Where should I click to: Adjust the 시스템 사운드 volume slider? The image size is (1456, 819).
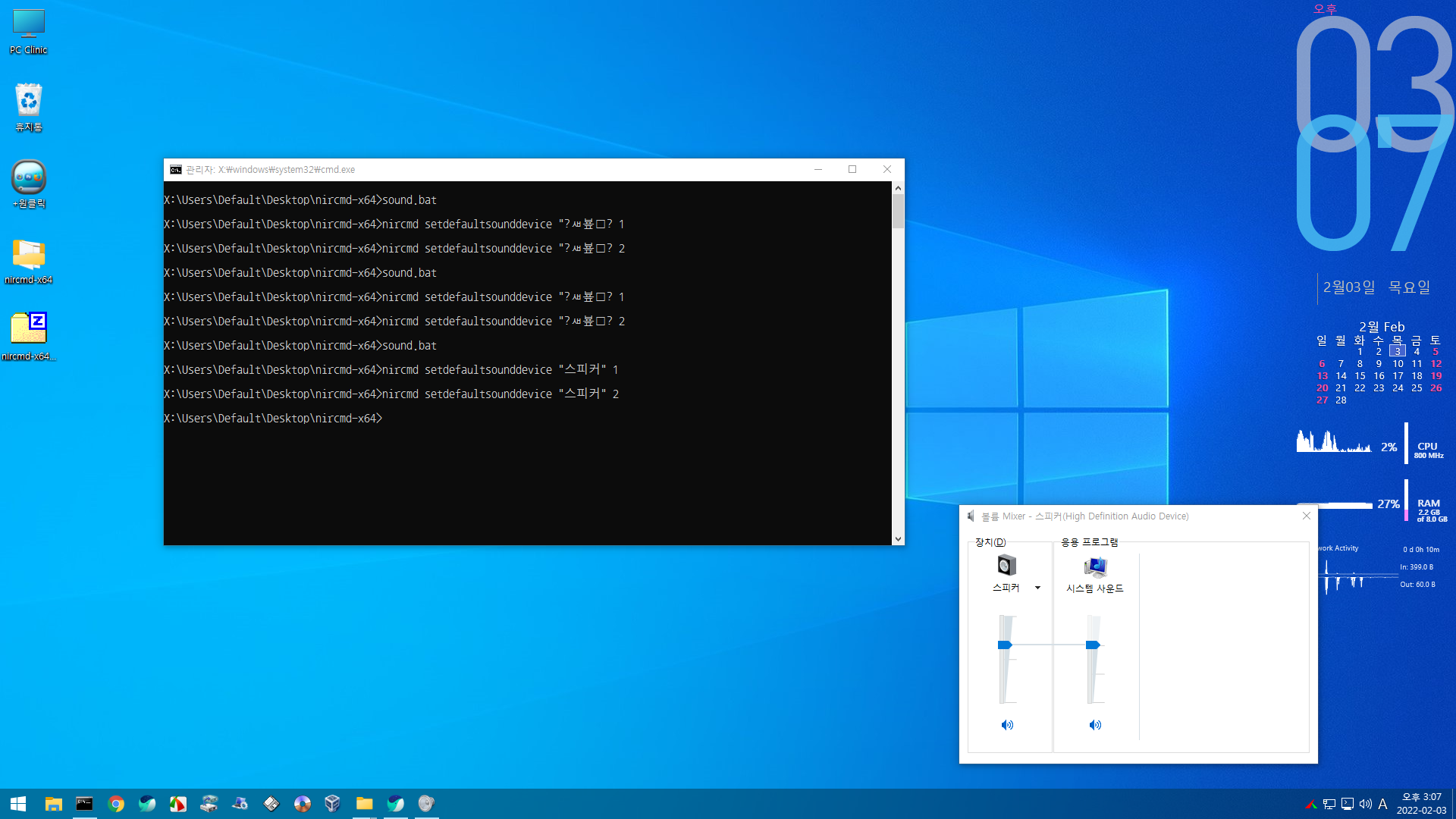click(x=1093, y=645)
